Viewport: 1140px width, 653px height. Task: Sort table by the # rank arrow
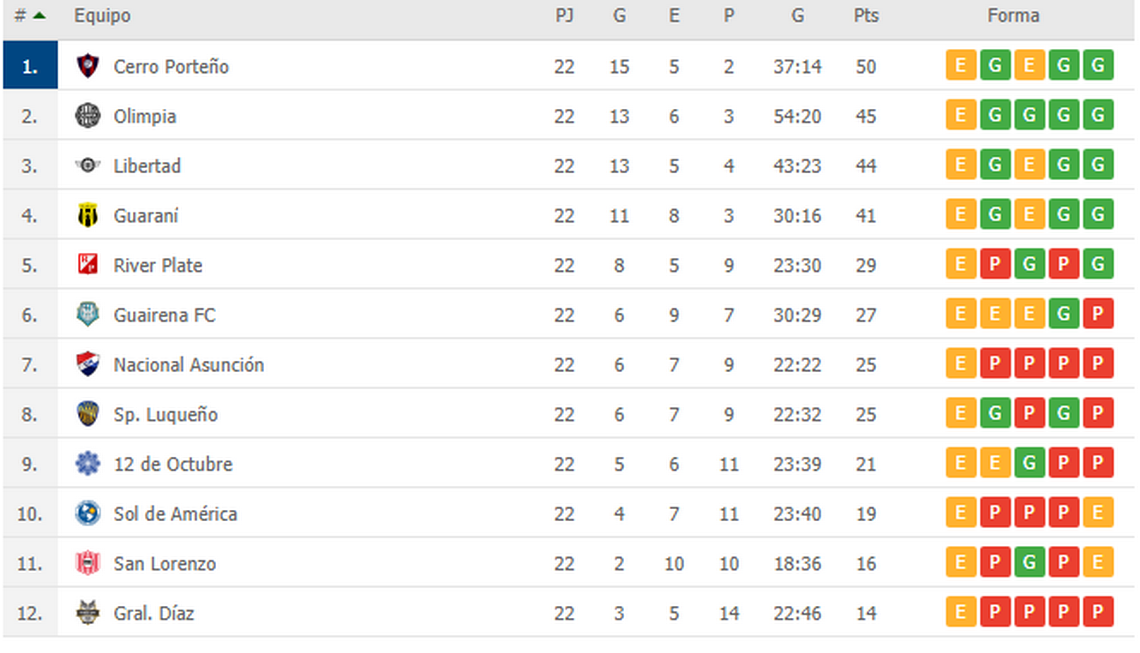tap(39, 15)
